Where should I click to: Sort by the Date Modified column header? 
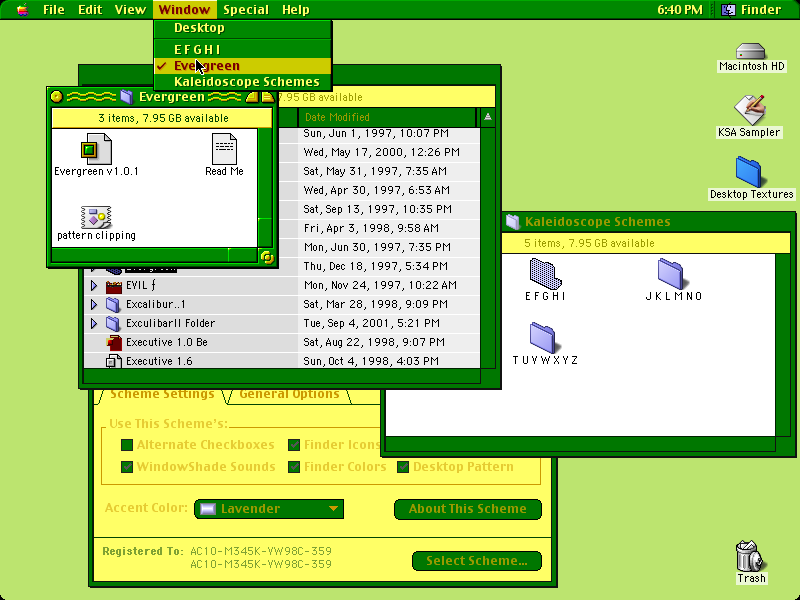387,117
